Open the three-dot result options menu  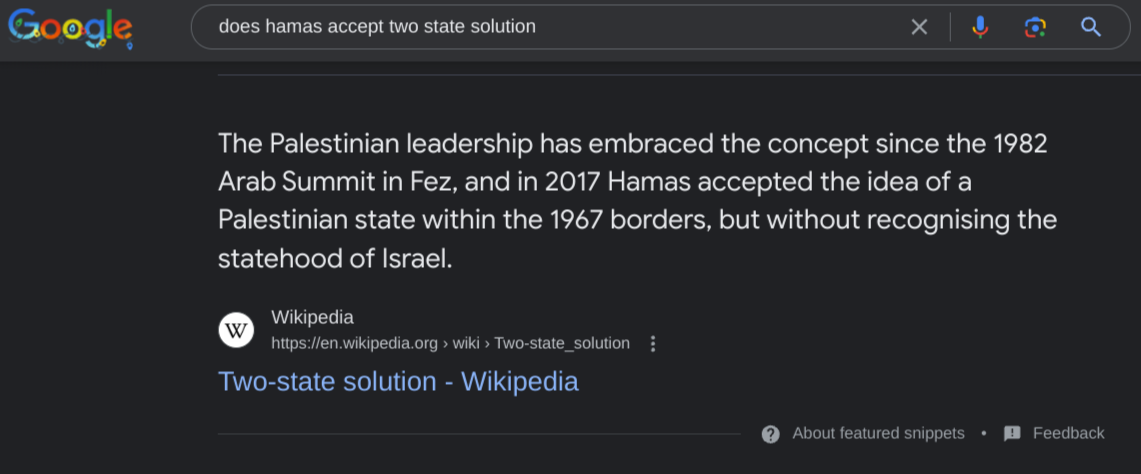(653, 344)
